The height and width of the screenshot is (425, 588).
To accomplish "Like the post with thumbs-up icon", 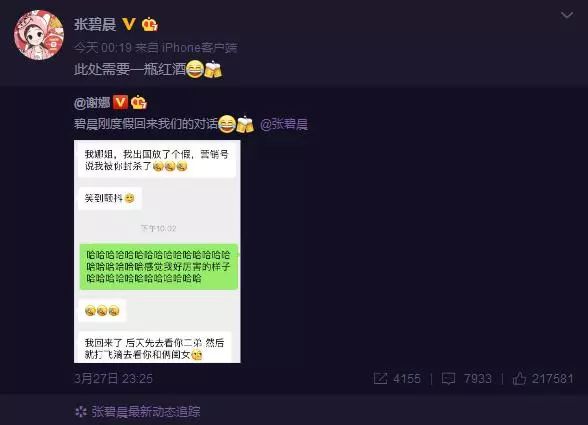I will point(519,378).
